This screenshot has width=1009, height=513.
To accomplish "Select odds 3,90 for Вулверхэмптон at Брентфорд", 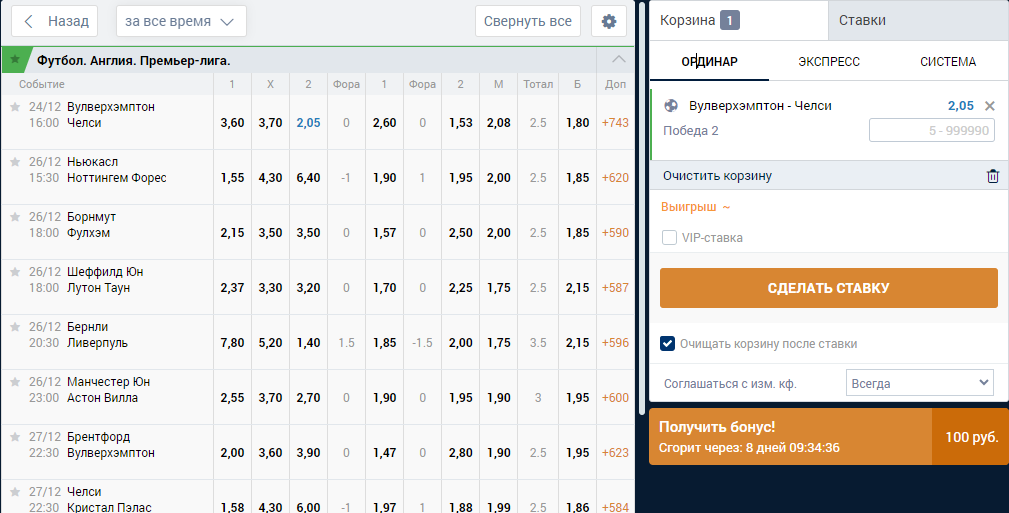I will [x=308, y=453].
